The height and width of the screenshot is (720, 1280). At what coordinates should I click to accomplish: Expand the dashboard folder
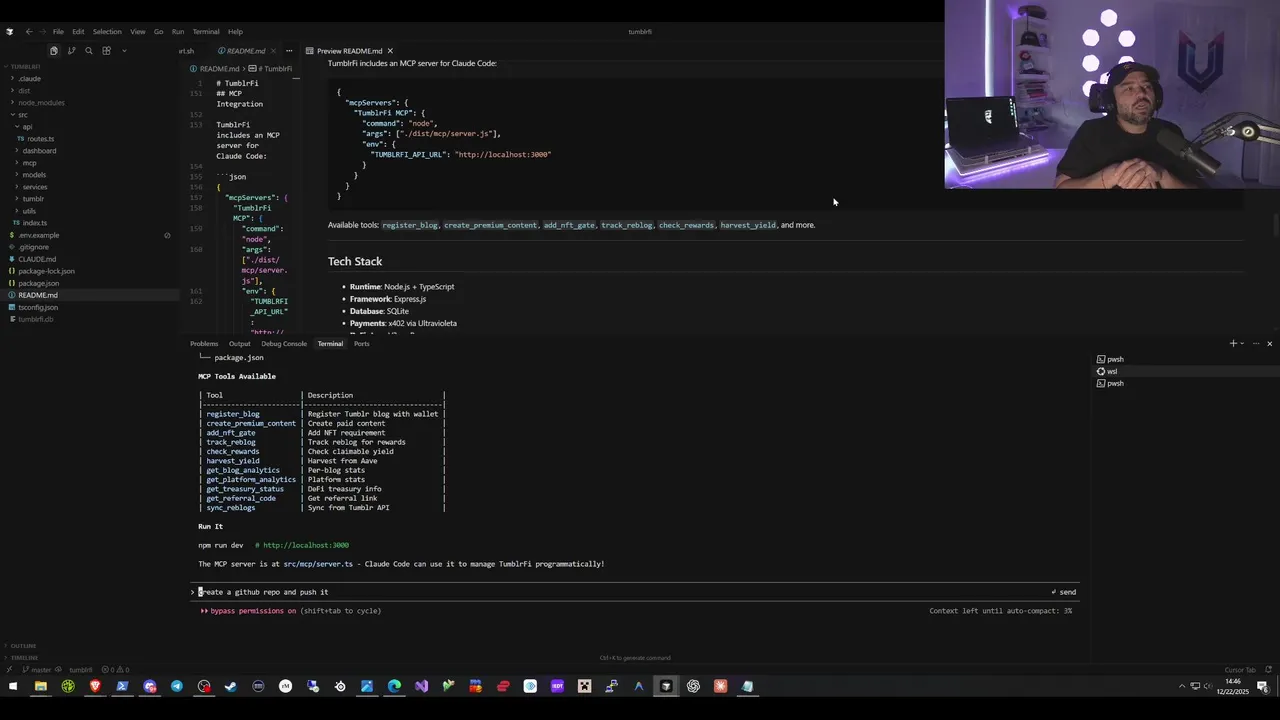39,151
